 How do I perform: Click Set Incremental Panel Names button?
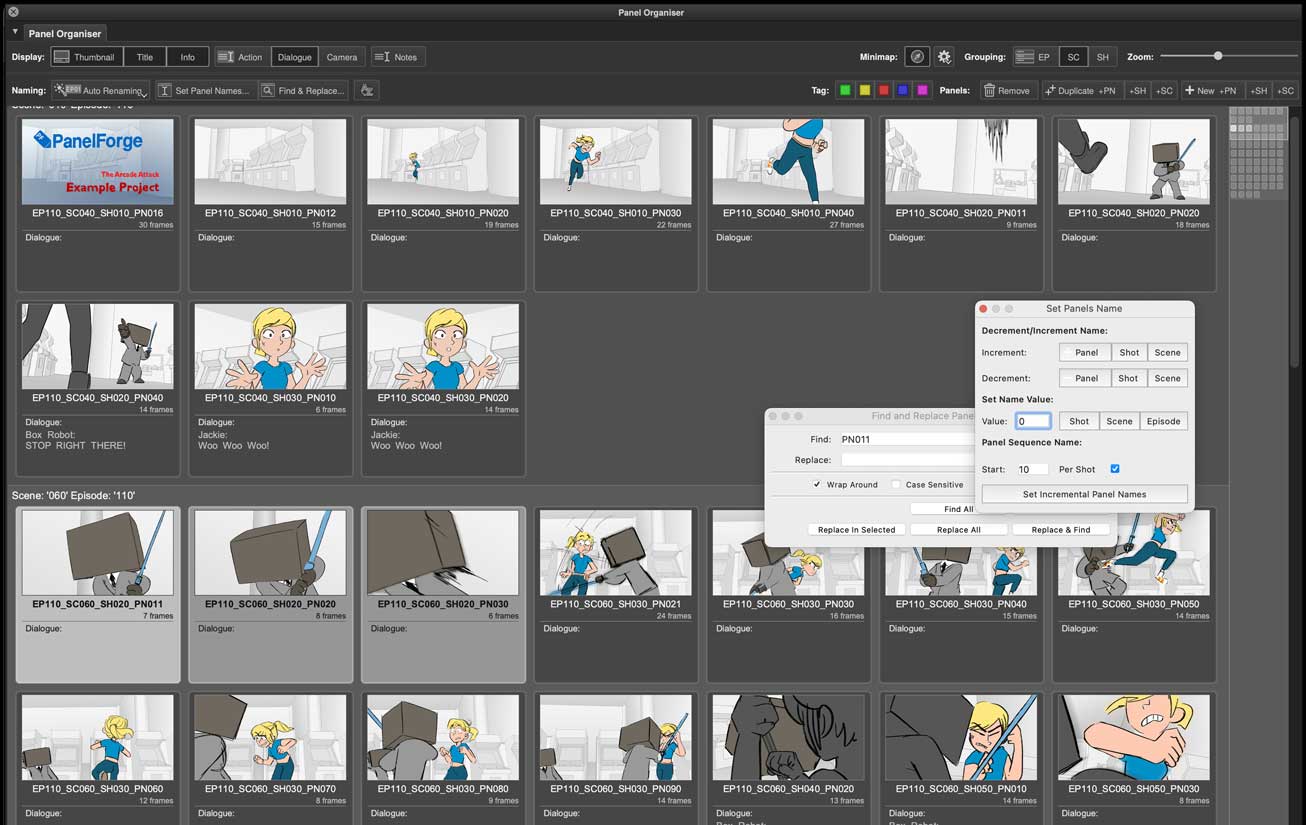point(1084,494)
